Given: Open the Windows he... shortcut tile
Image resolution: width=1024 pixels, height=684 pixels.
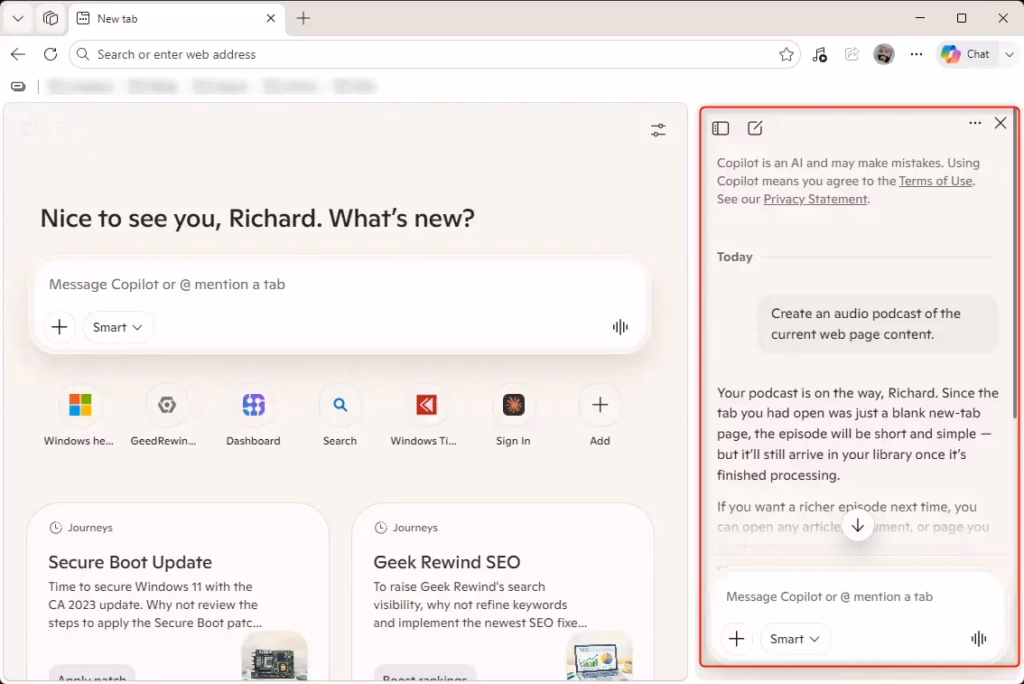Looking at the screenshot, I should click(x=80, y=415).
